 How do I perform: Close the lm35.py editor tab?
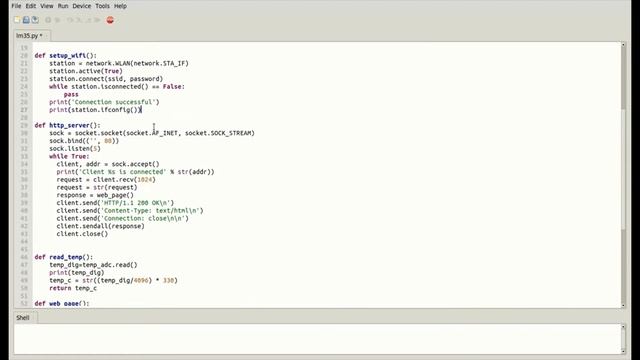tap(47, 36)
